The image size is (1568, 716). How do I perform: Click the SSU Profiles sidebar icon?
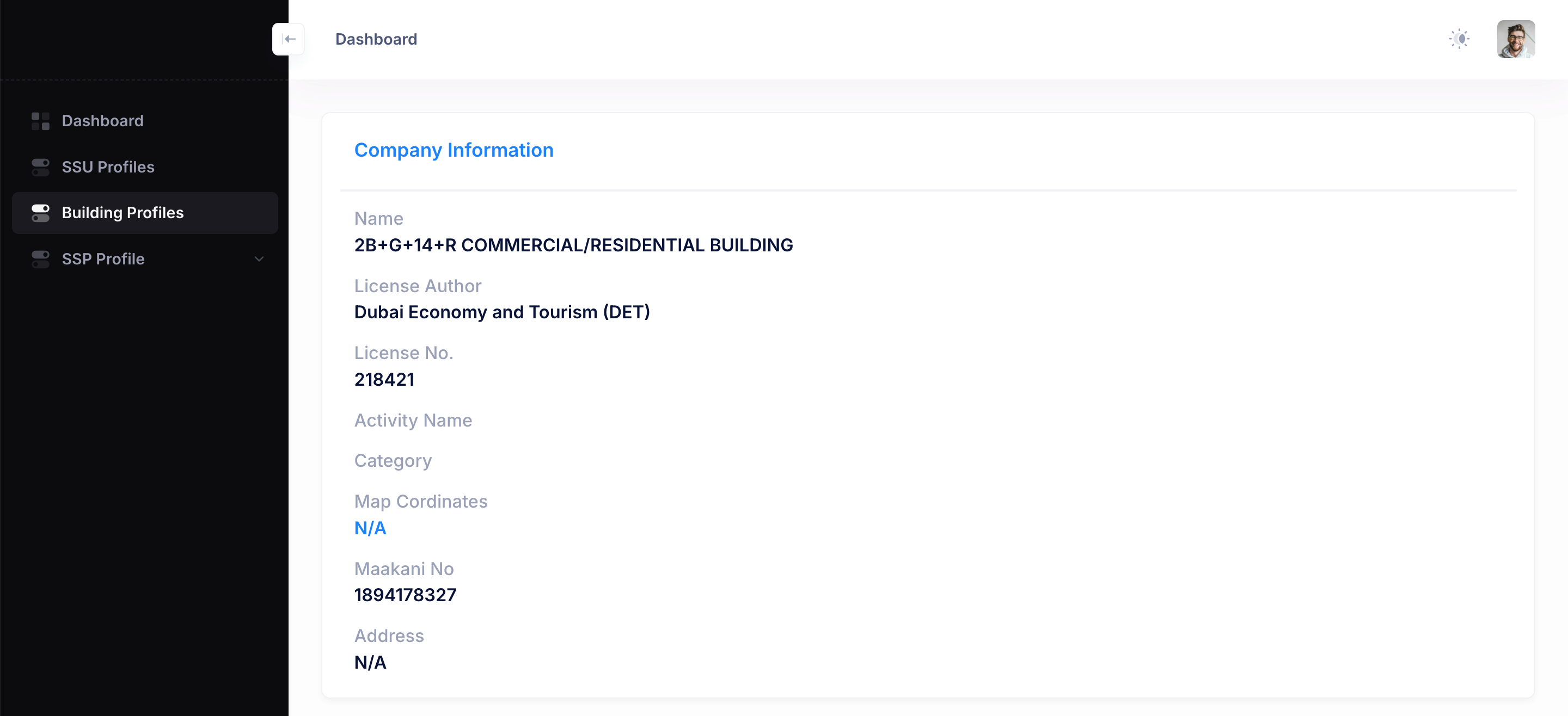(x=40, y=166)
